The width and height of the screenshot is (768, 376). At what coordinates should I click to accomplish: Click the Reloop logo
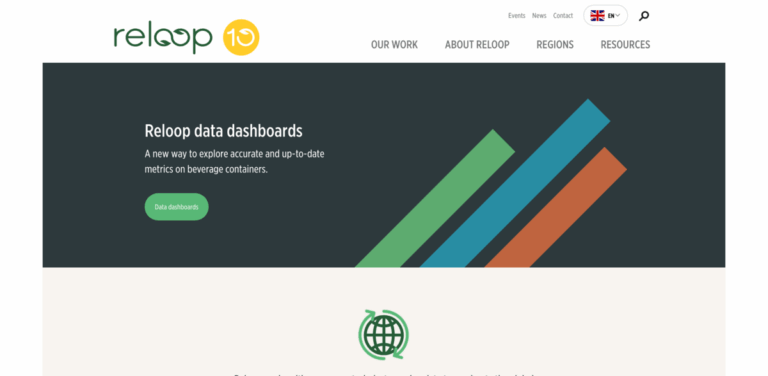coord(163,38)
